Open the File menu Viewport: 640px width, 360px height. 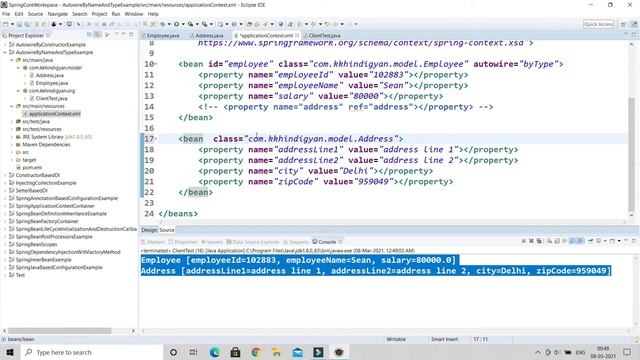point(6,14)
